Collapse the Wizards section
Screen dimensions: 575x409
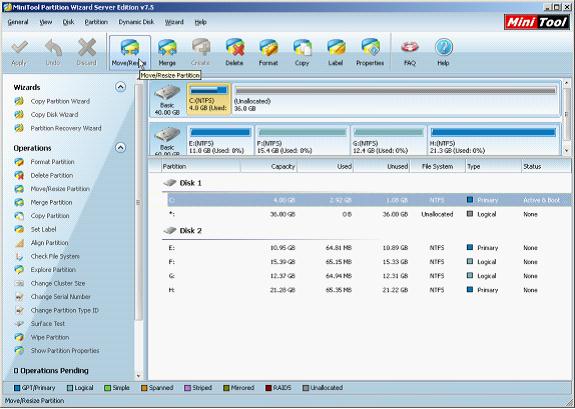(x=120, y=87)
